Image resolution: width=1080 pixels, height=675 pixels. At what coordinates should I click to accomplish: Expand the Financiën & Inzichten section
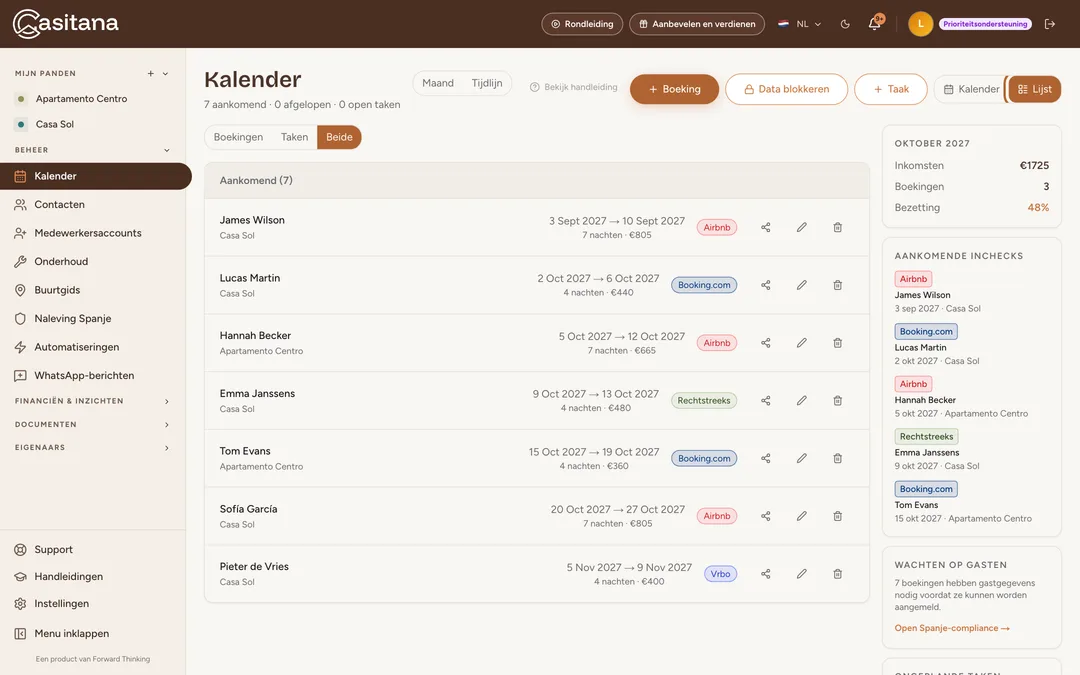click(92, 401)
